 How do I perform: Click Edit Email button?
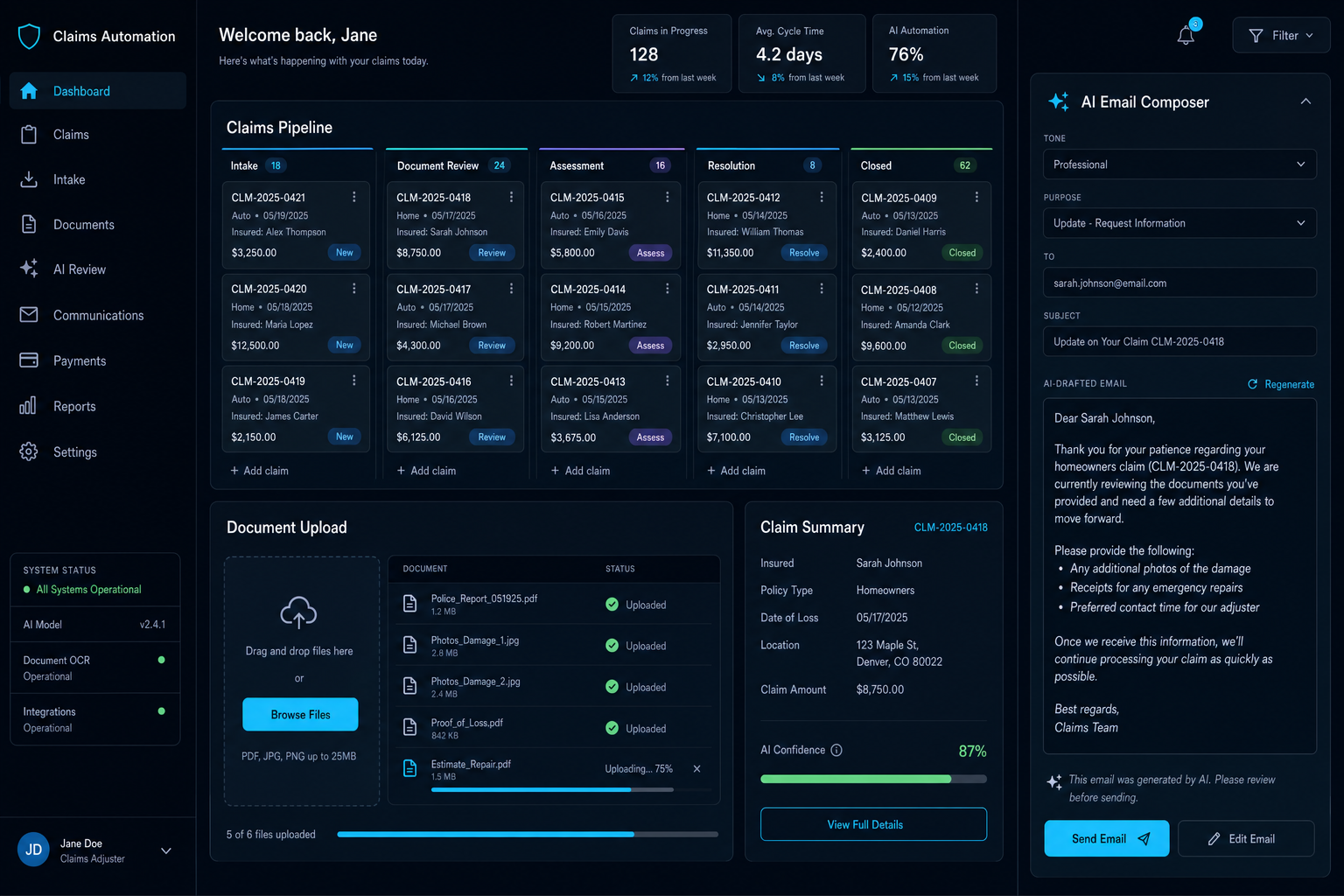pos(1246,838)
